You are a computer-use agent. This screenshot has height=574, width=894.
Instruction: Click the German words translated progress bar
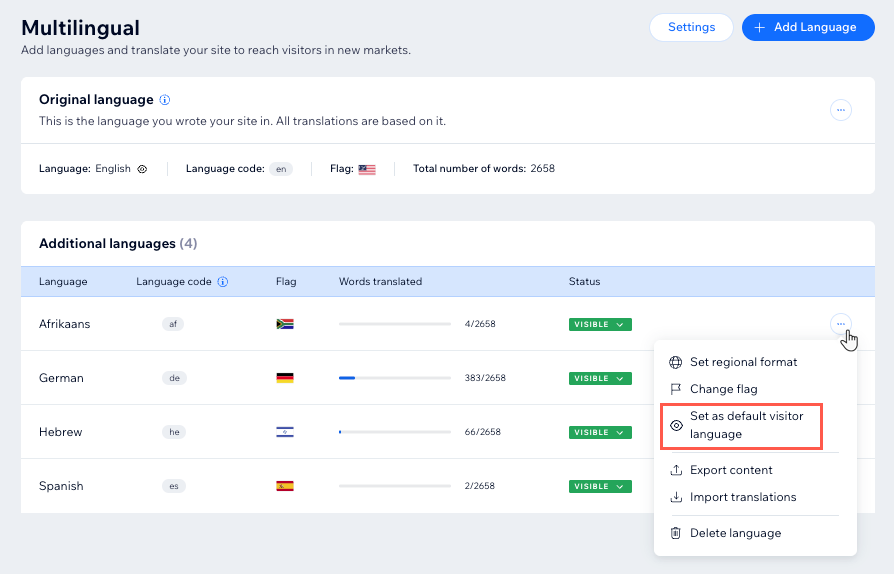click(x=395, y=378)
